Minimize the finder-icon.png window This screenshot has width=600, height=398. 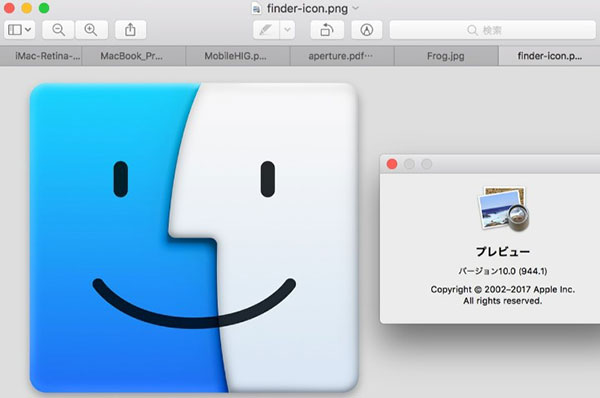click(x=26, y=8)
